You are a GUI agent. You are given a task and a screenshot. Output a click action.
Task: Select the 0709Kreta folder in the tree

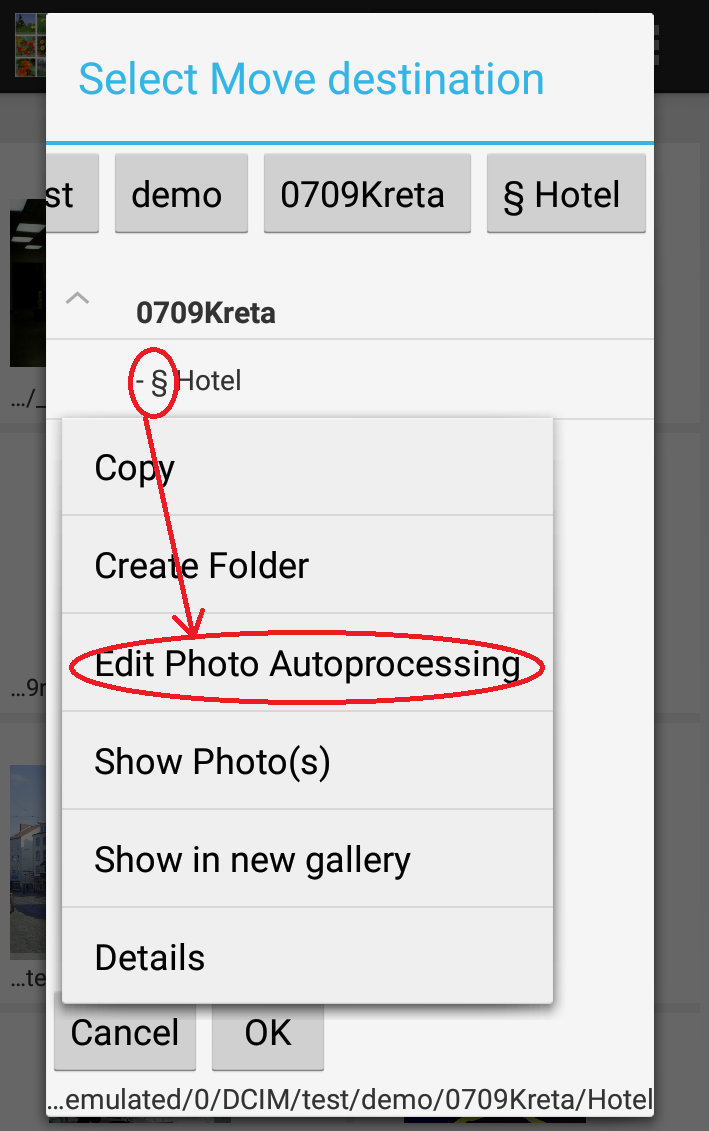coord(206,313)
